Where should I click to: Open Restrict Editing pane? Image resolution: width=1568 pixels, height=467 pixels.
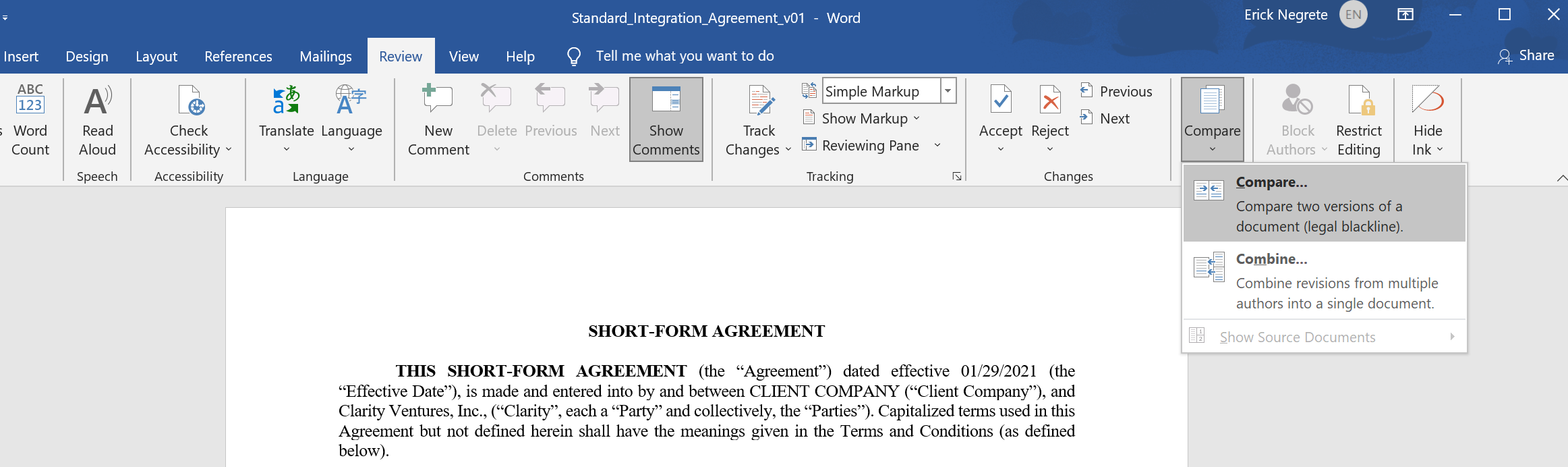1359,120
